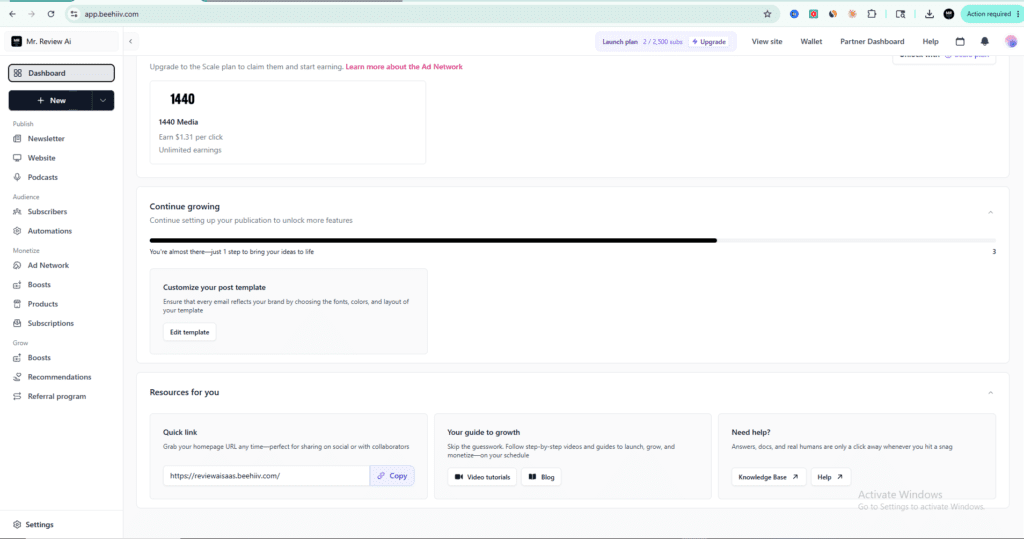Open Video tutorials

482,477
